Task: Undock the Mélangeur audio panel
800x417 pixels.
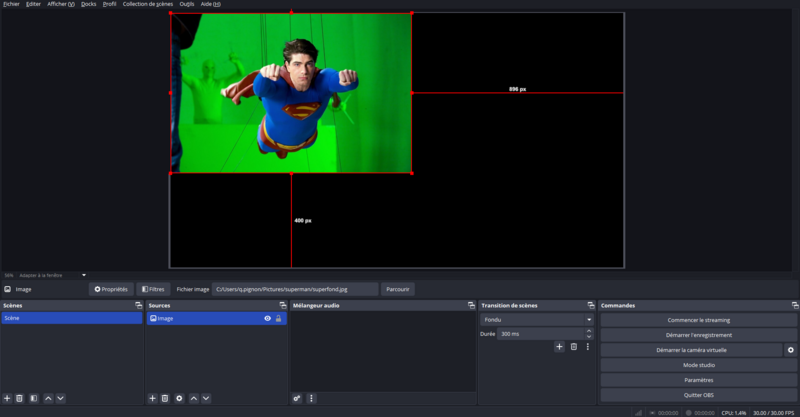Action: click(471, 305)
